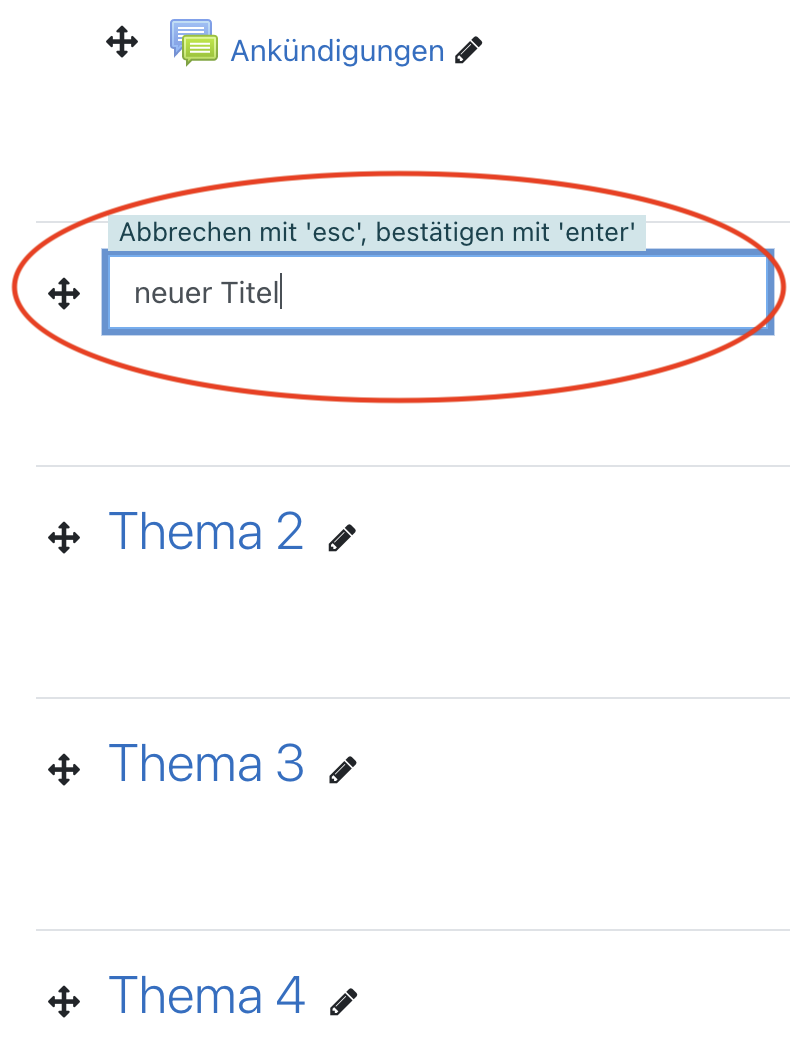This screenshot has height=1052, width=790.
Task: Click the 'Abbrechen mit esc' hint label
Action: click(x=377, y=232)
